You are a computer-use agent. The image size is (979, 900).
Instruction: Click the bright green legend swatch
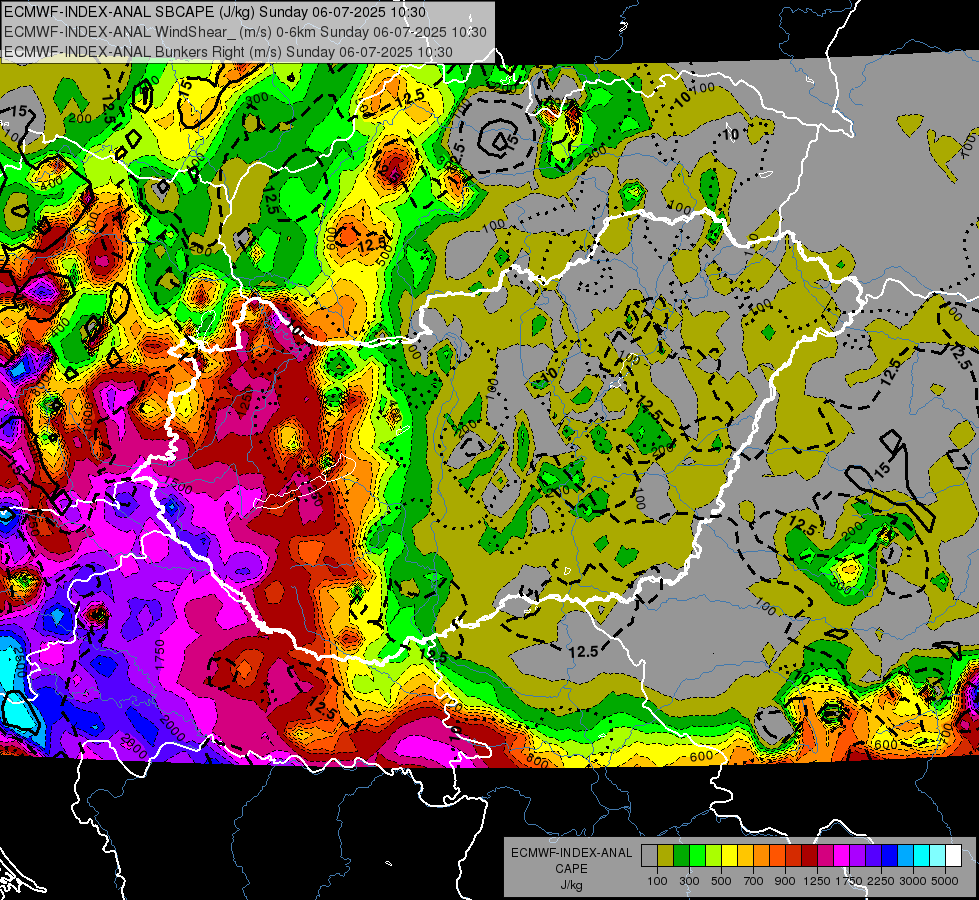(697, 856)
